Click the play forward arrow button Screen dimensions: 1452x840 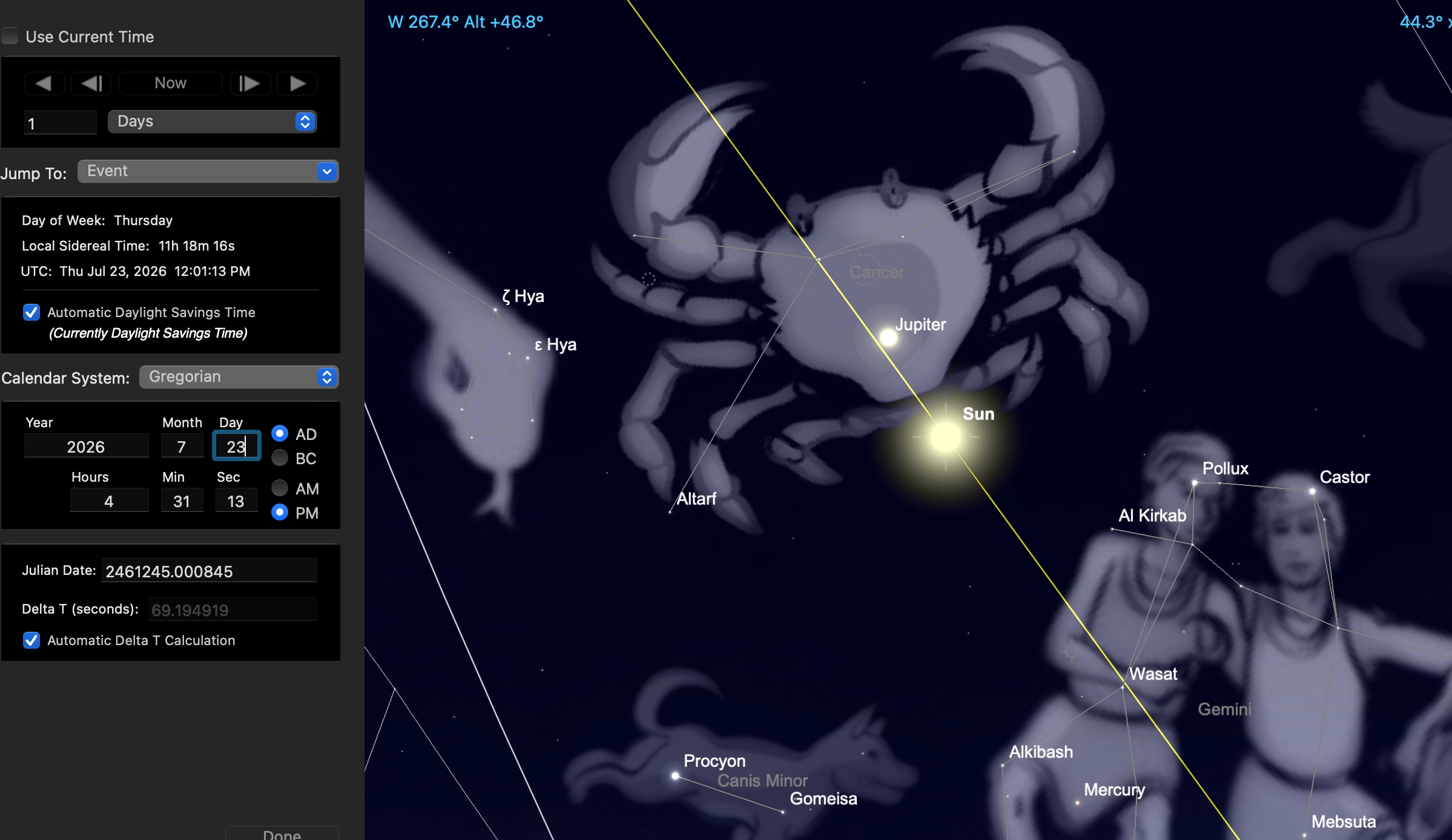(x=297, y=83)
